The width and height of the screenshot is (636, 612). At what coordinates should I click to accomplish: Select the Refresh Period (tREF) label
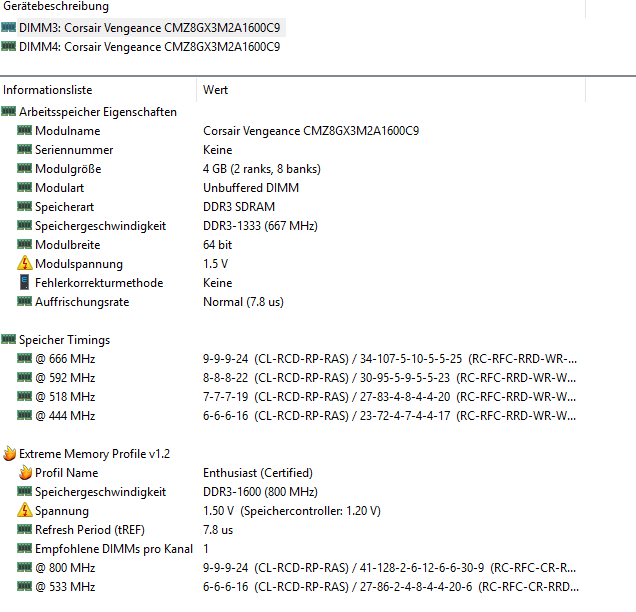90,530
